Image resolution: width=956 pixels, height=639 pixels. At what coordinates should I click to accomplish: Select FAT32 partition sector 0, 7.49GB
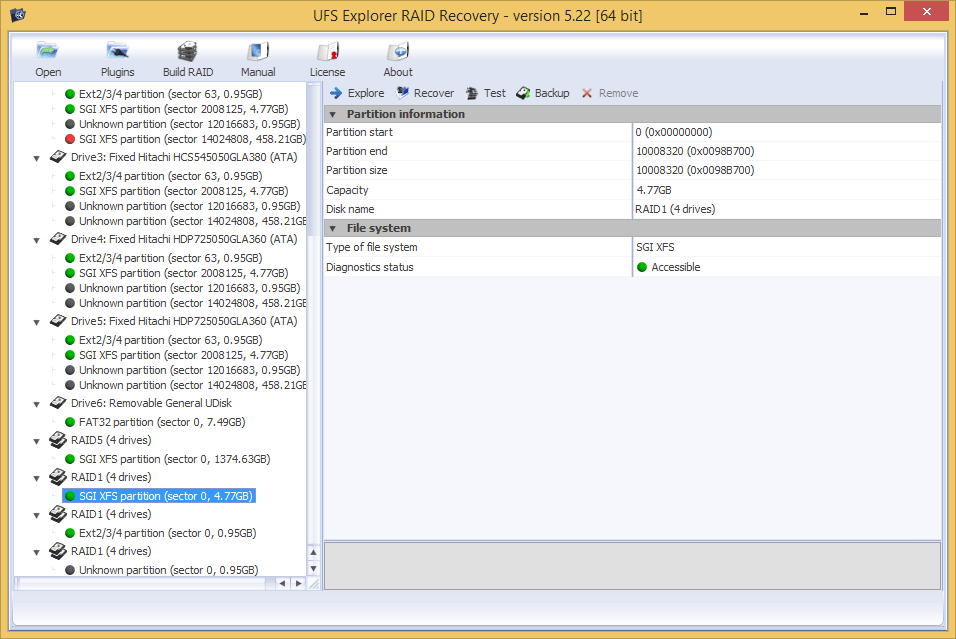tap(162, 422)
